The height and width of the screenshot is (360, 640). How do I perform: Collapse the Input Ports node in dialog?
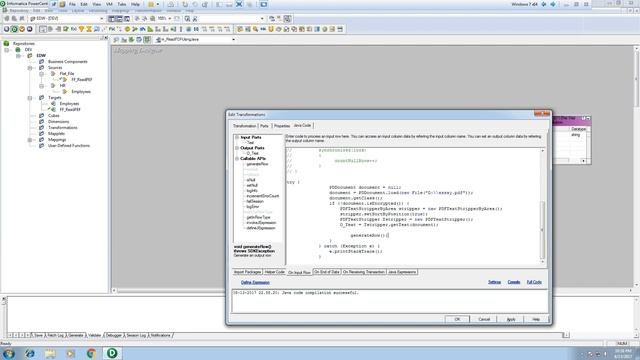click(237, 137)
